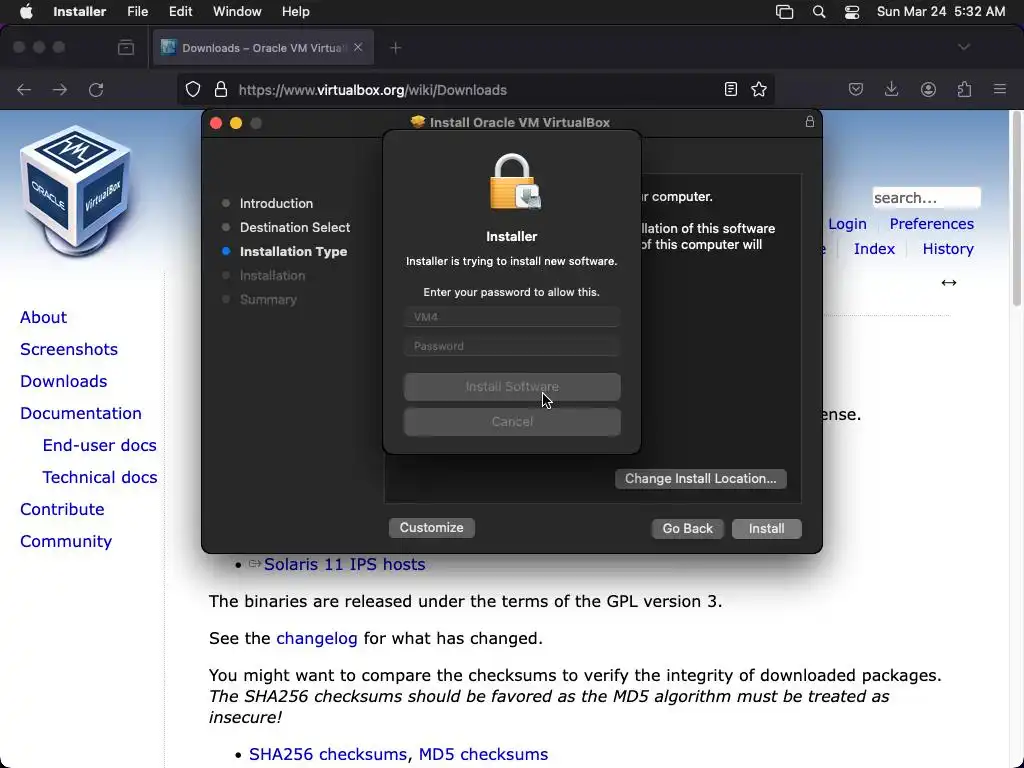
Task: Open the Solaris 11 IPS hosts link
Action: (344, 564)
